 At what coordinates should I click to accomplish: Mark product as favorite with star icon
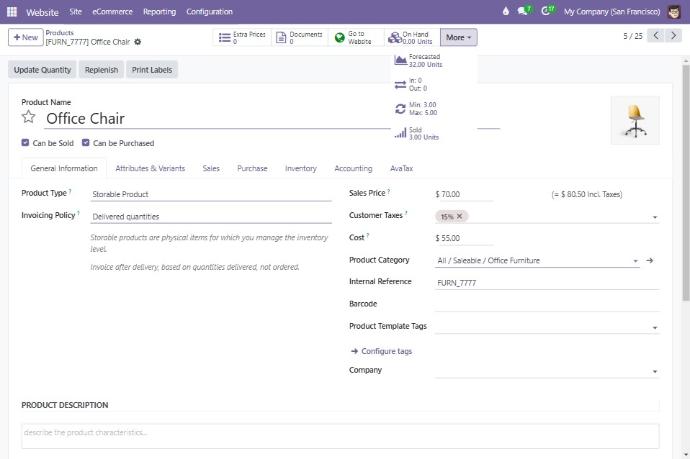click(29, 117)
